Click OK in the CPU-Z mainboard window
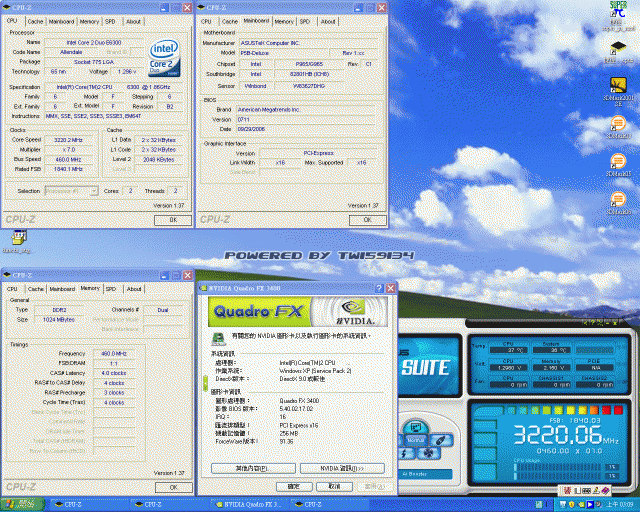This screenshot has height=512, width=640. coord(367,220)
